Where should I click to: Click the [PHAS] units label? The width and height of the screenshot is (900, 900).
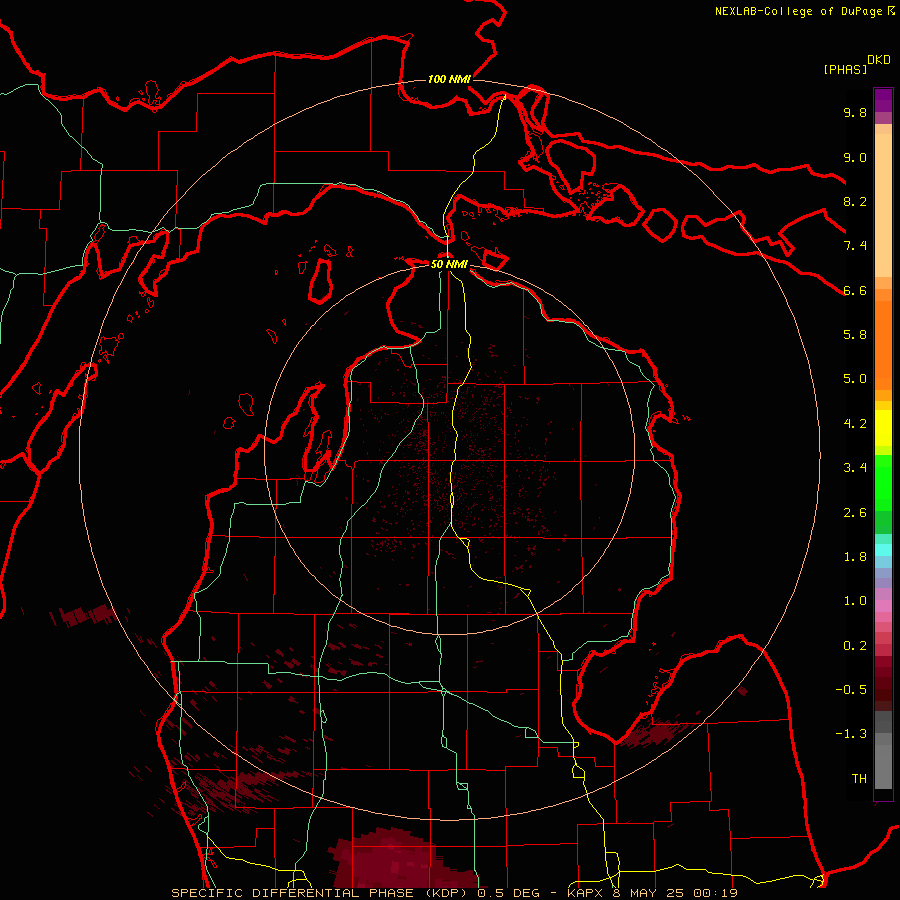click(x=845, y=70)
